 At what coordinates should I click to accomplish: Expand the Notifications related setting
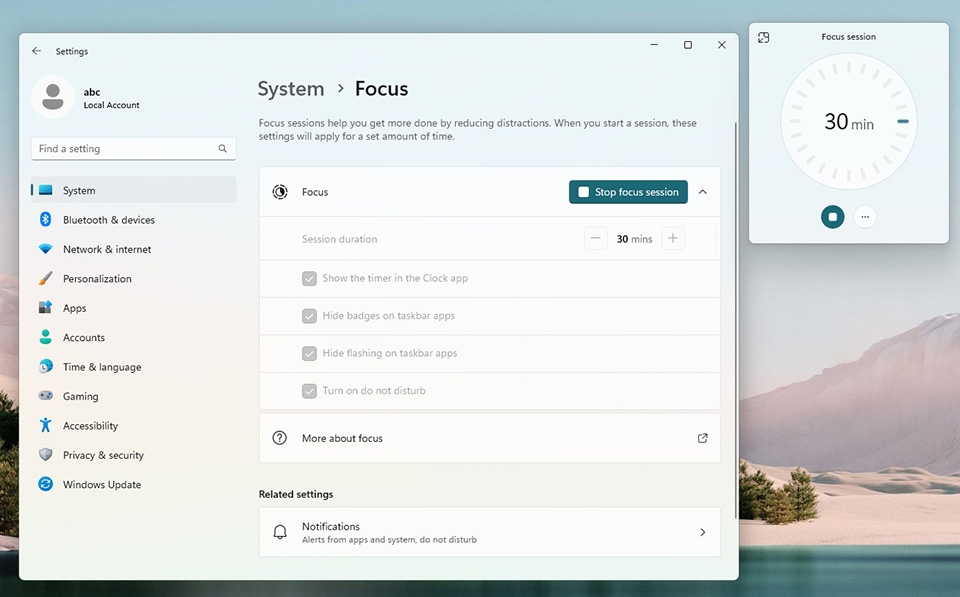703,532
